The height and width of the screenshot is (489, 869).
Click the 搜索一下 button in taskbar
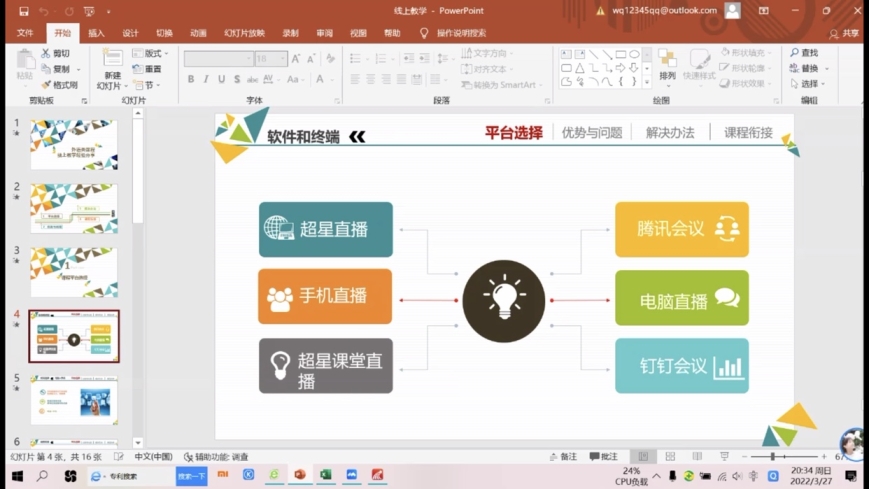191,476
